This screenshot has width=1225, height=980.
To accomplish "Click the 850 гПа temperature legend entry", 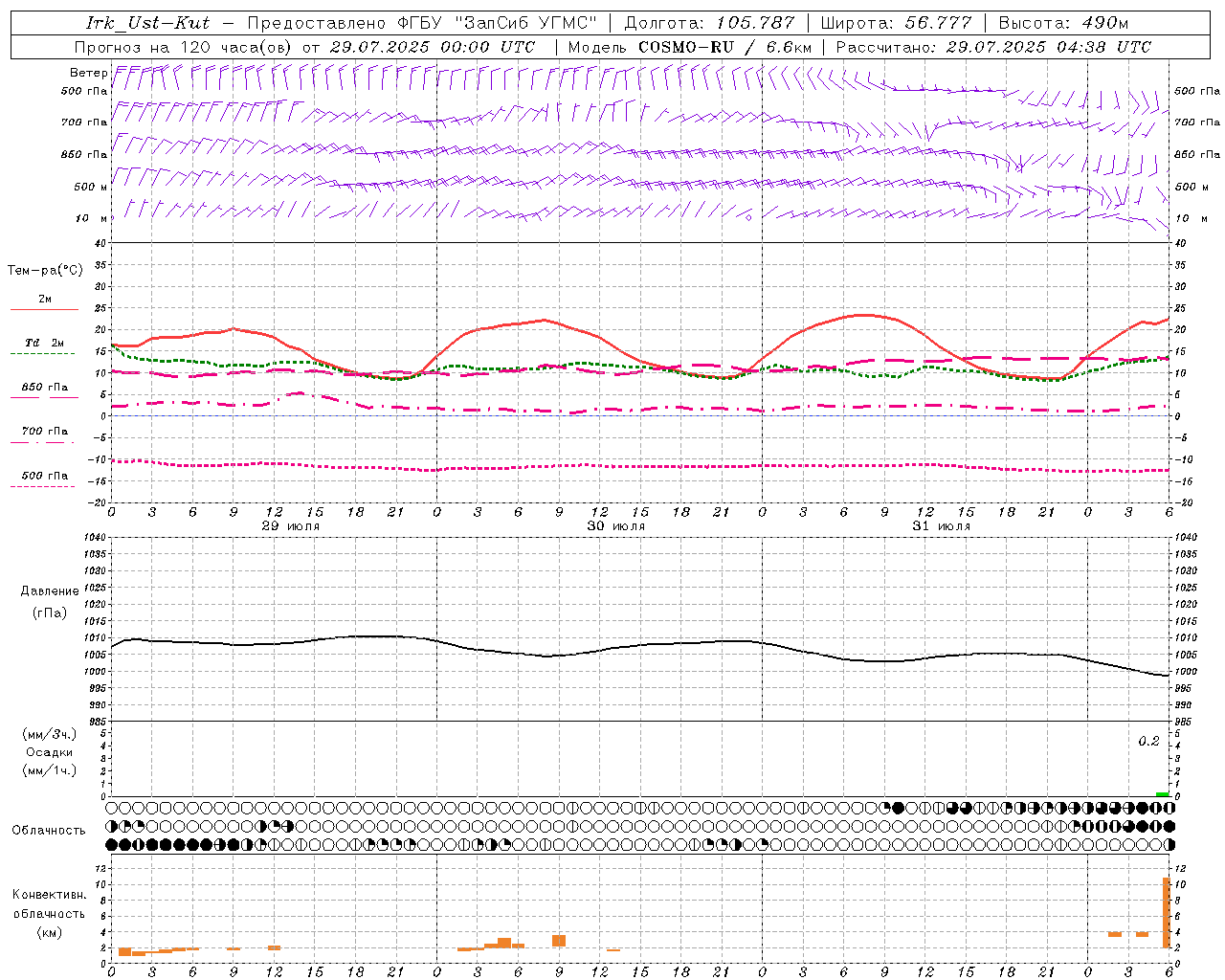I will [x=45, y=388].
